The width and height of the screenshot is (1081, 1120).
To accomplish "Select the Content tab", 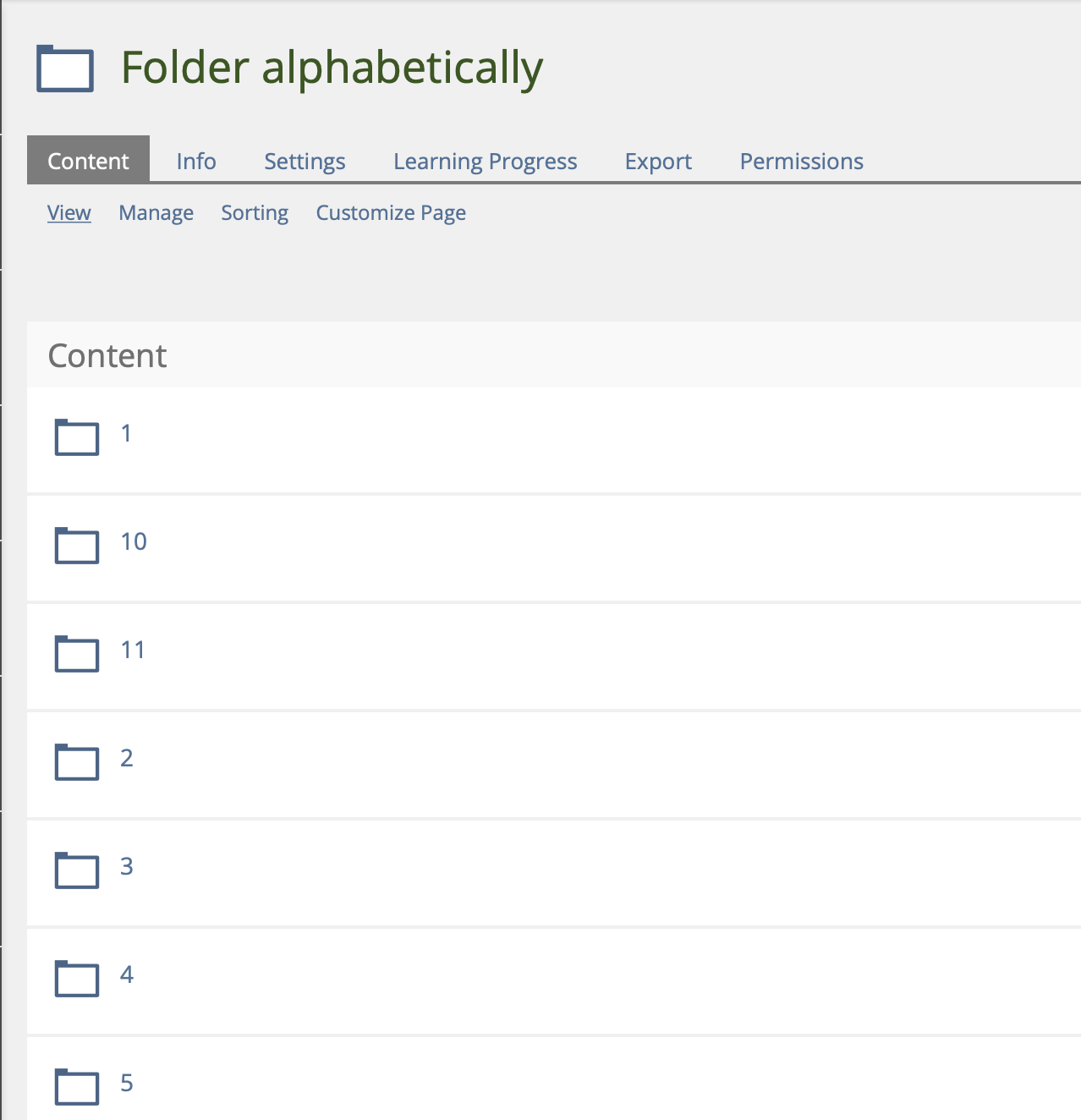I will tap(88, 161).
